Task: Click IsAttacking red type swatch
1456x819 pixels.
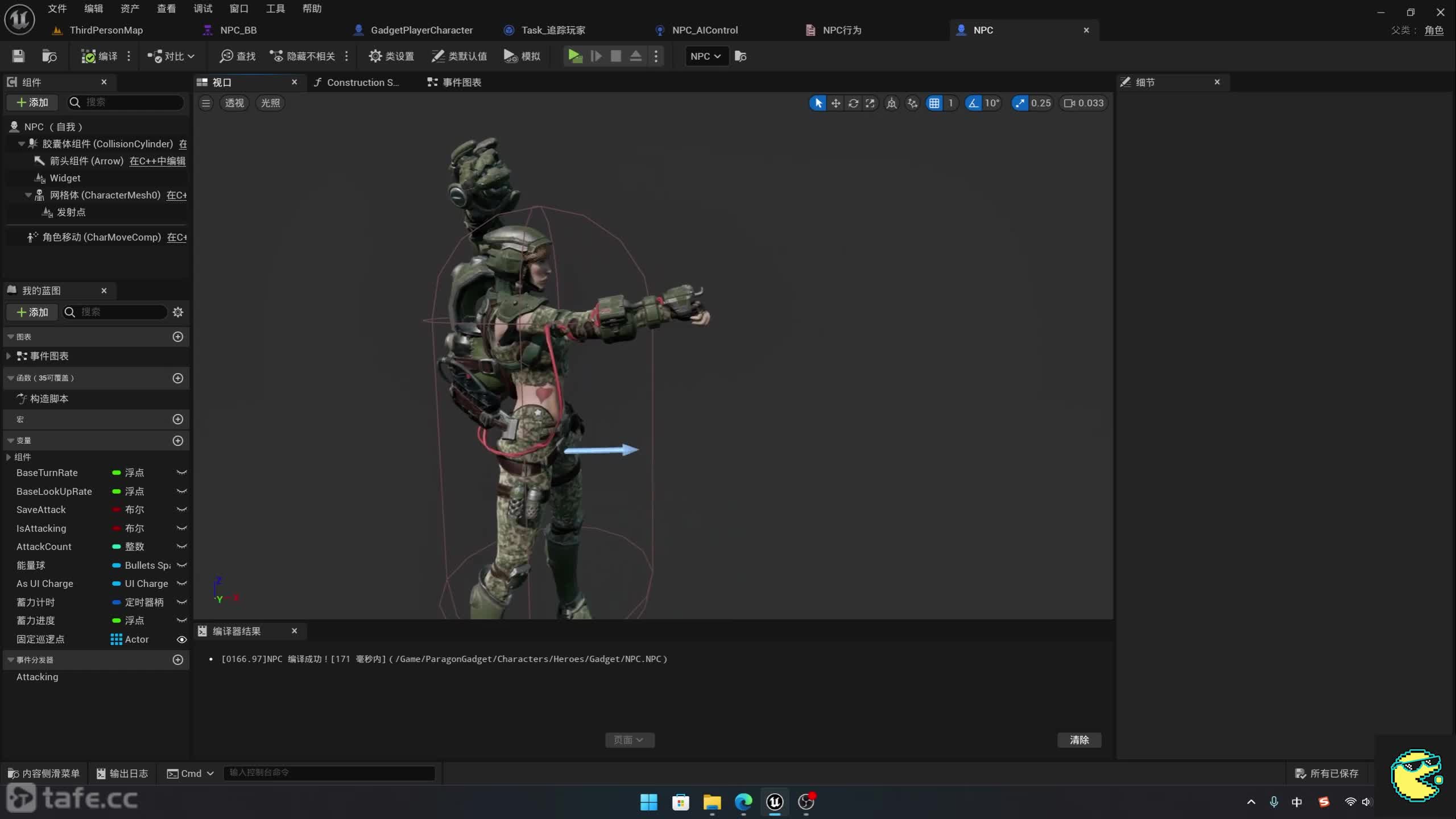Action: tap(116, 528)
